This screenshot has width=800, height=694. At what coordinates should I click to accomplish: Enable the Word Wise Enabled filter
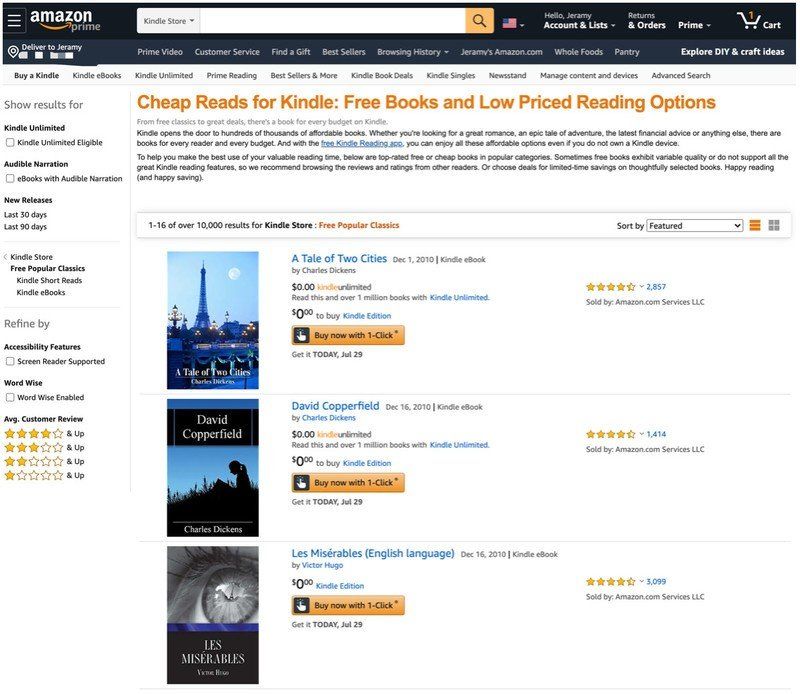point(11,397)
